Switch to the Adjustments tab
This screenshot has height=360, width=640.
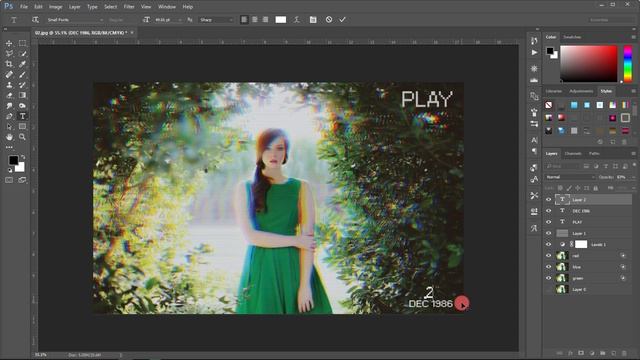point(581,91)
